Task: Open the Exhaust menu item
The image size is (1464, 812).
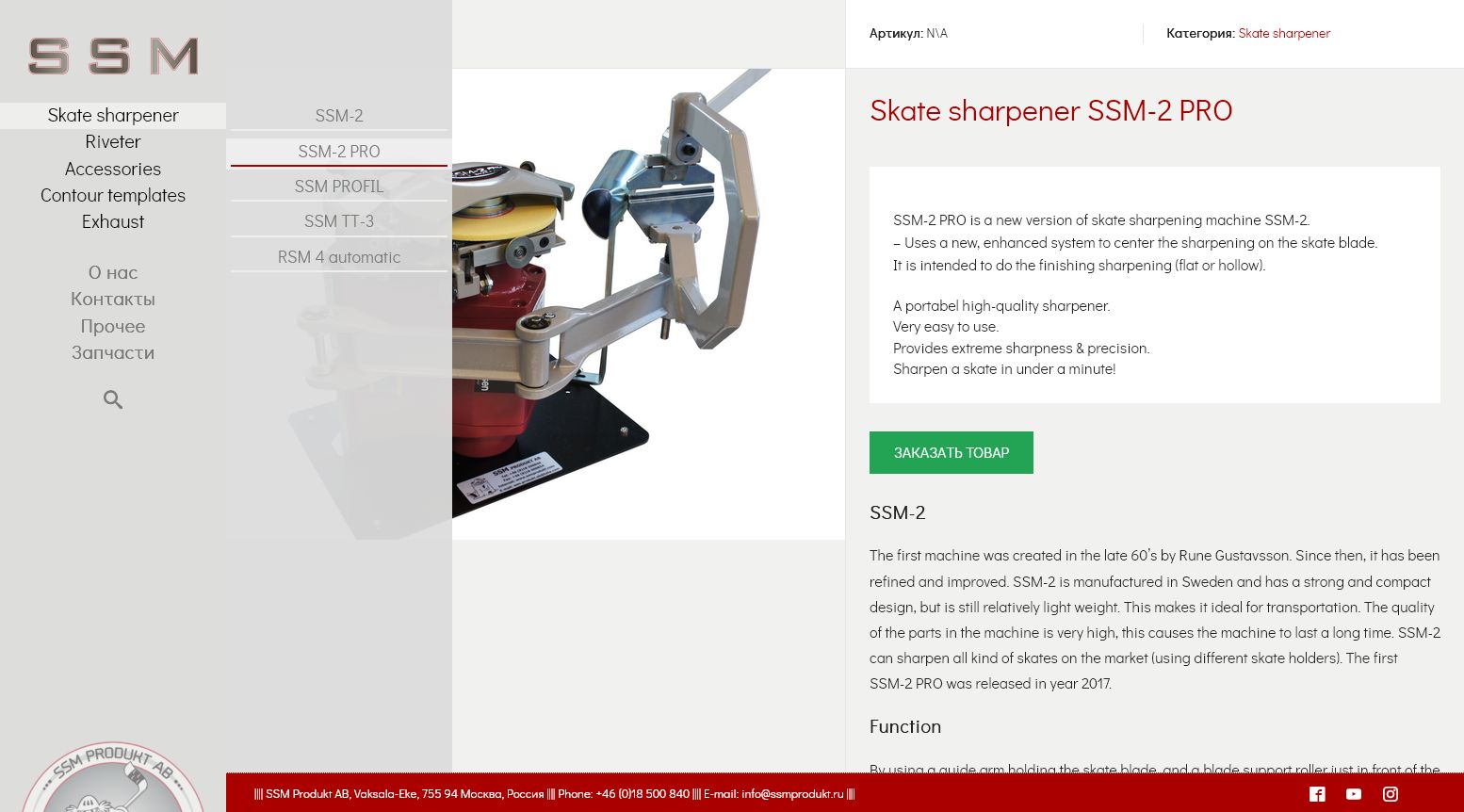Action: pyautogui.click(x=113, y=221)
